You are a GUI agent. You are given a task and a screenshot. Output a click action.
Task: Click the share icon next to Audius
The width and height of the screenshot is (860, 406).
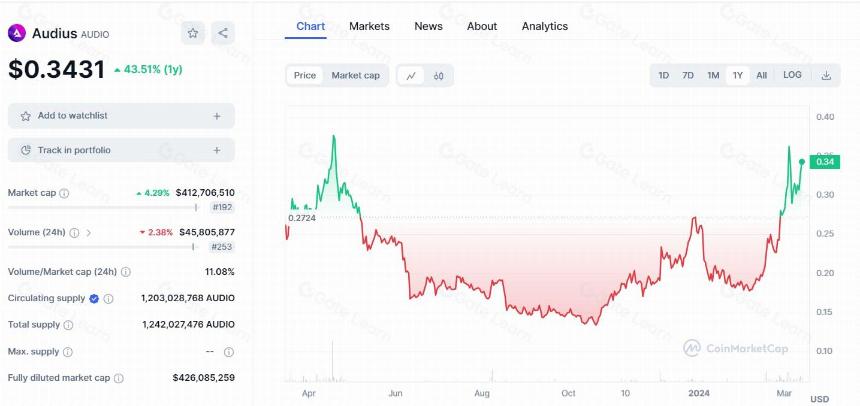click(x=223, y=33)
